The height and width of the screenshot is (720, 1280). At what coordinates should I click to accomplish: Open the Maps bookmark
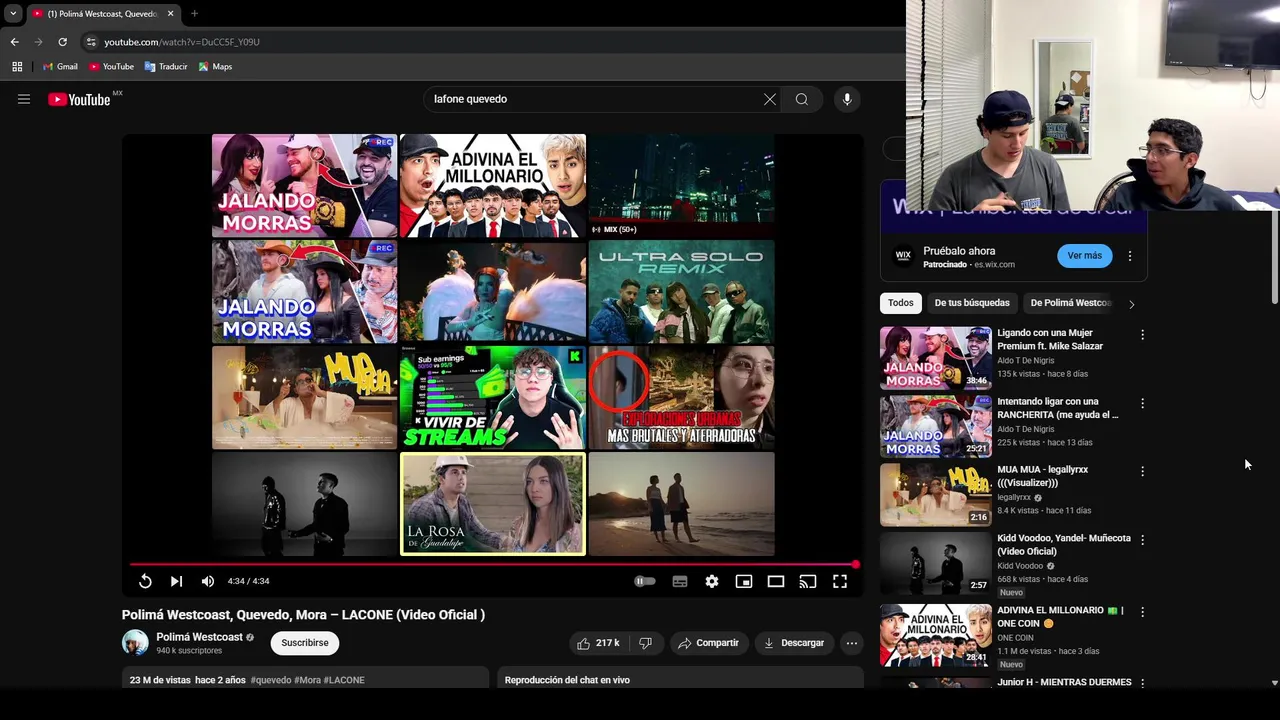point(215,67)
